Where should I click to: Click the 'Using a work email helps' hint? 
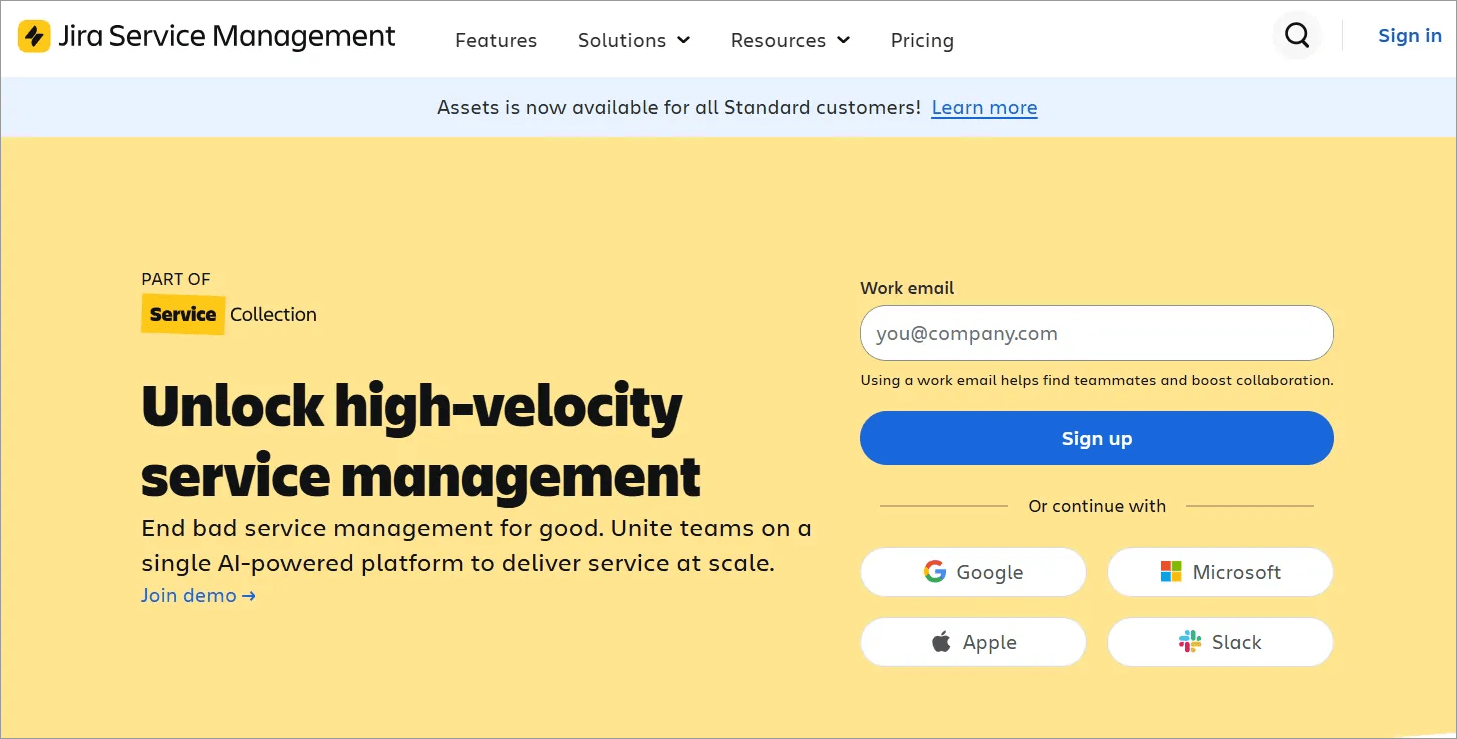(x=1097, y=380)
